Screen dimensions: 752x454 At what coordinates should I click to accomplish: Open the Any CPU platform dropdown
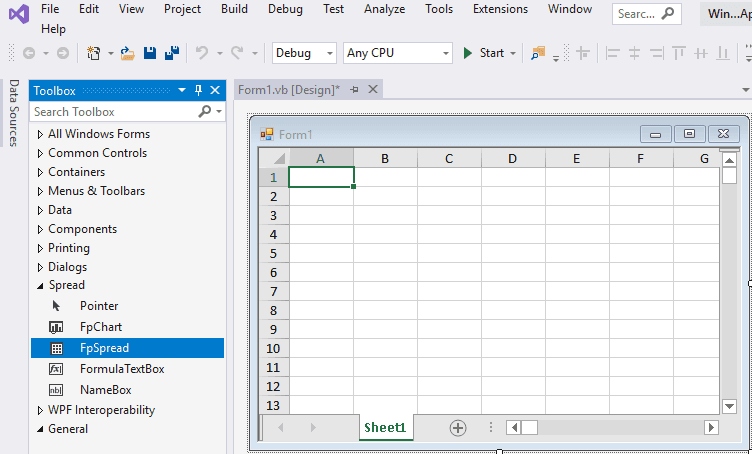pos(397,53)
